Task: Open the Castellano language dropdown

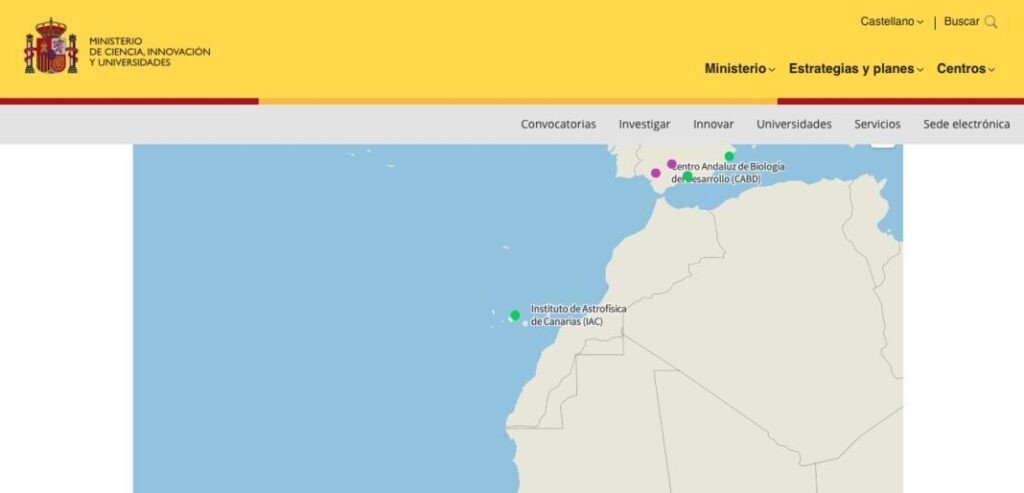Action: tap(892, 22)
